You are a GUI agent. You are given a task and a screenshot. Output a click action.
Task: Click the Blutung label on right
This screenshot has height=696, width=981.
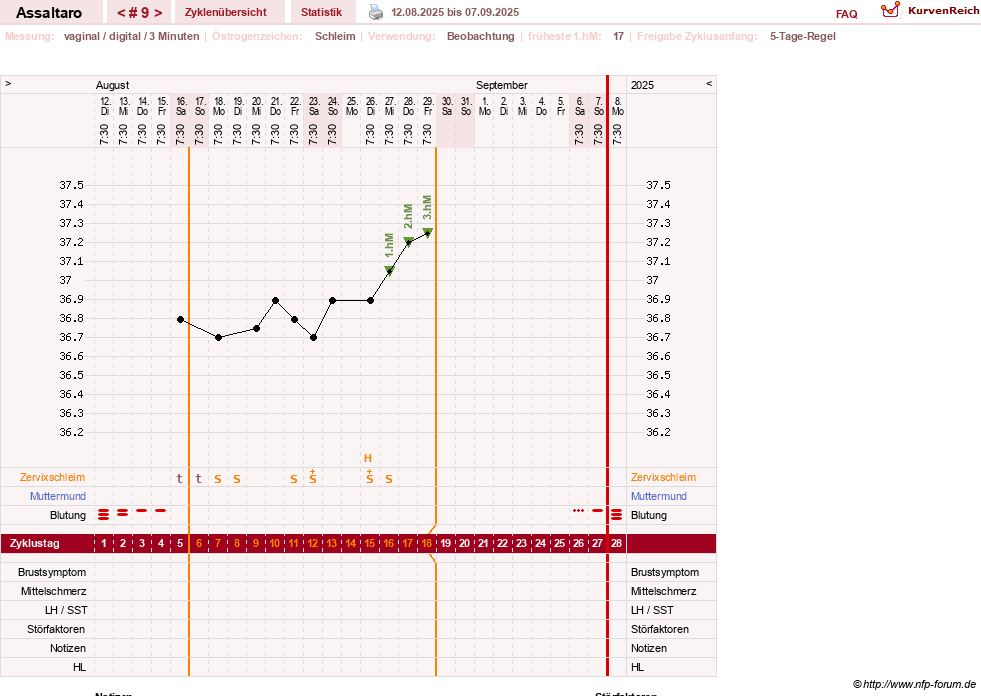pos(649,515)
